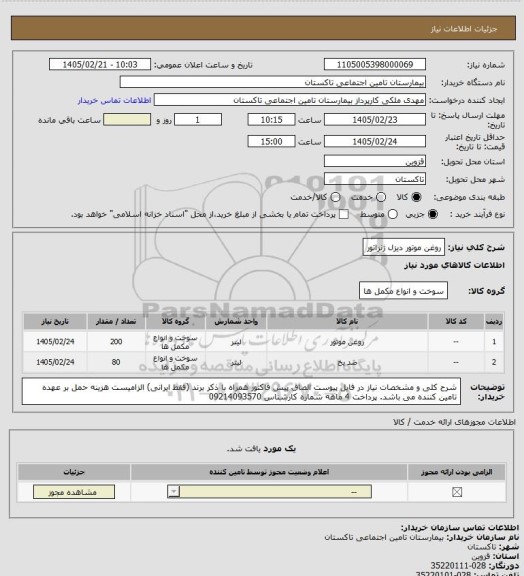Toggle the Islamic treasury payment checkbox

(x=344, y=214)
